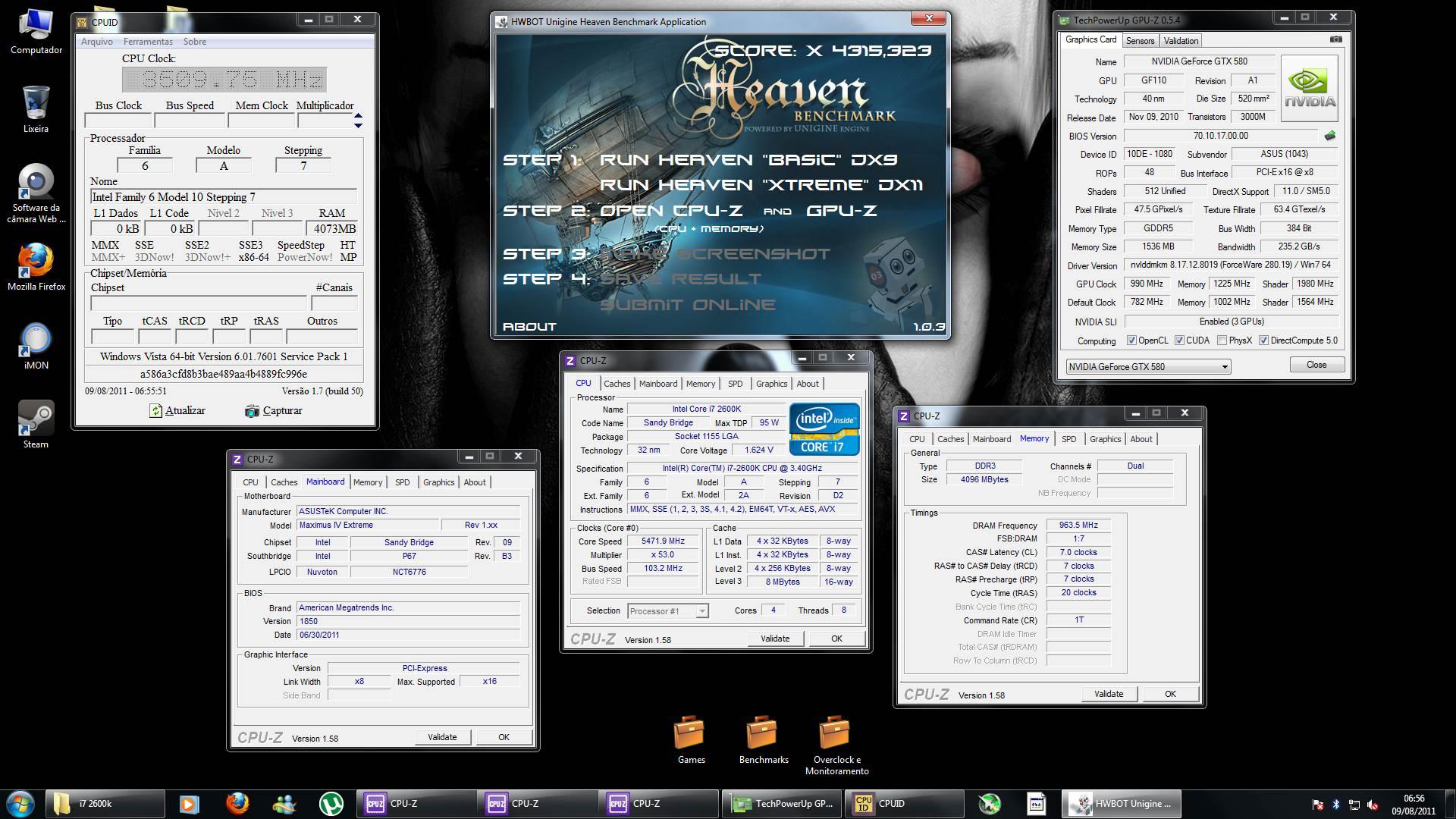Click the GPU-Z link in Heaven window

841,210
